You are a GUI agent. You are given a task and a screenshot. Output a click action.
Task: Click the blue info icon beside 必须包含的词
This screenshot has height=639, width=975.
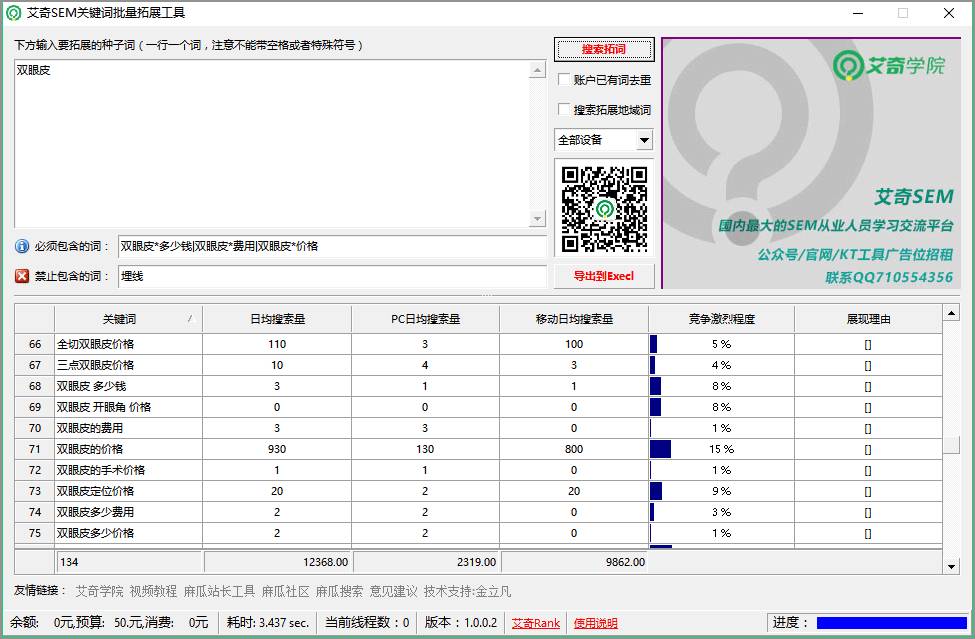(x=22, y=246)
